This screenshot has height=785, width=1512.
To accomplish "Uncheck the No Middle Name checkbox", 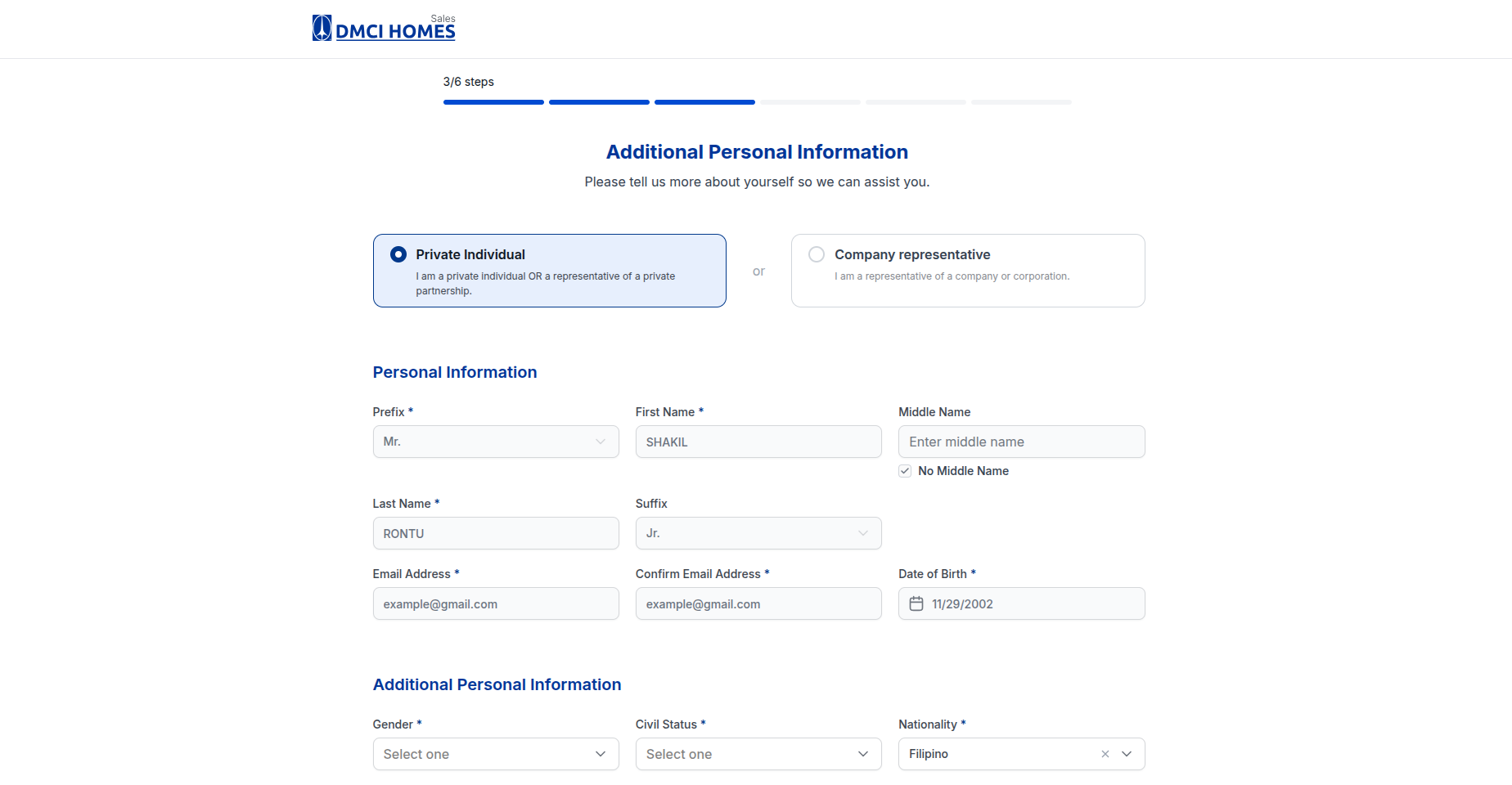I will pos(905,471).
